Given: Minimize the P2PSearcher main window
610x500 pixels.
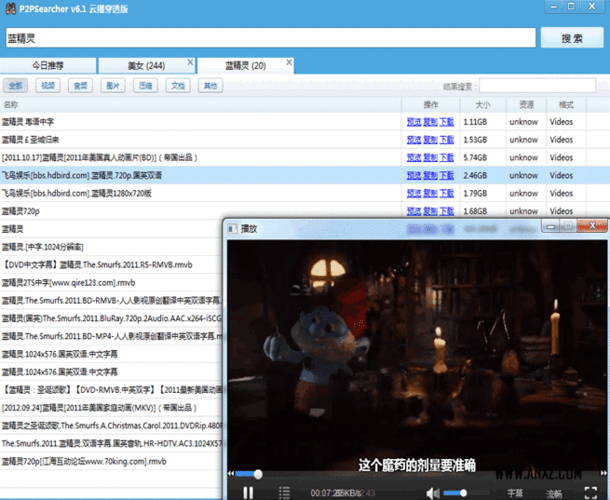Looking at the screenshot, I should (x=554, y=7).
